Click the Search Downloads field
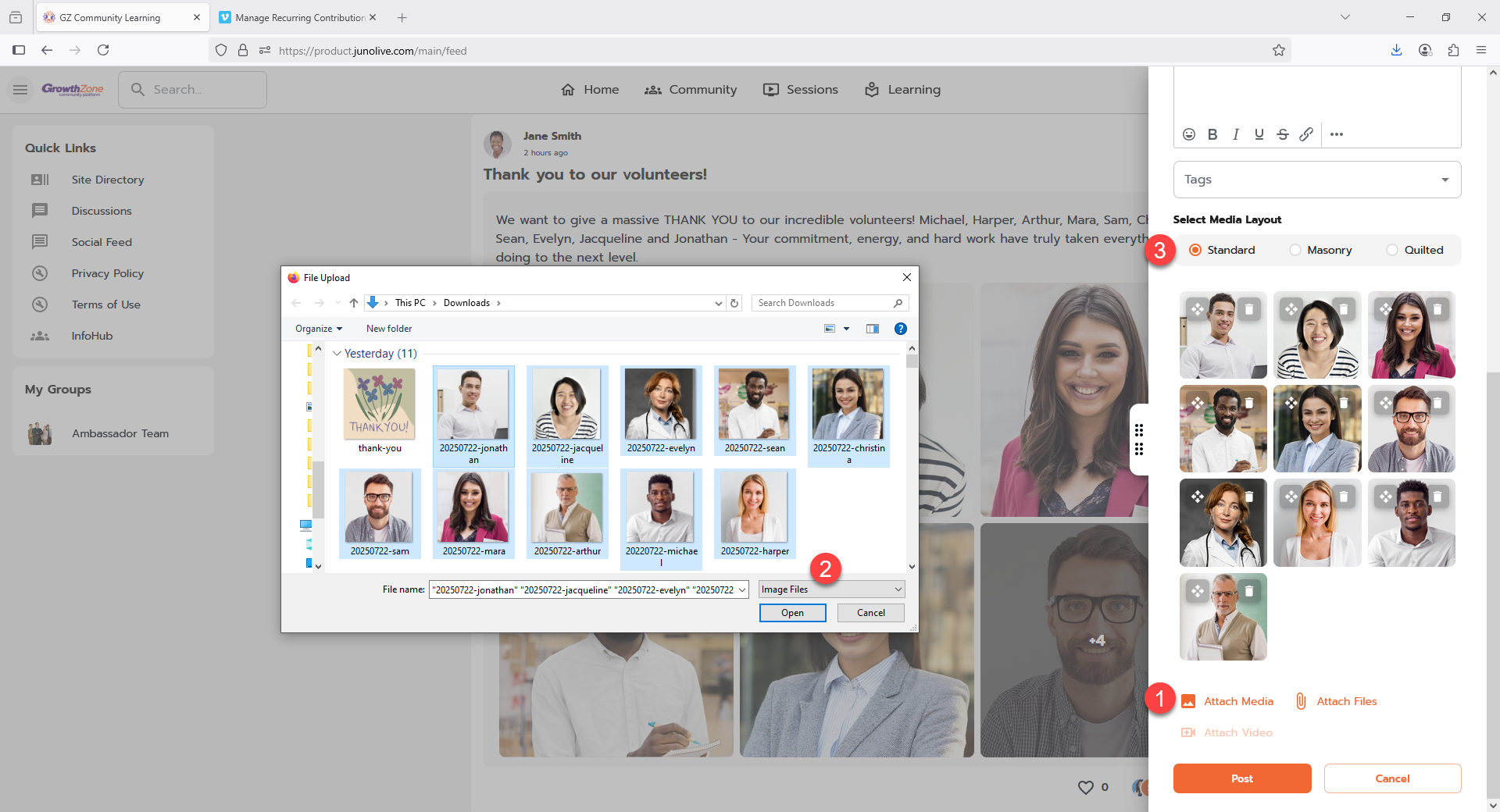This screenshot has width=1500, height=812. coord(830,303)
